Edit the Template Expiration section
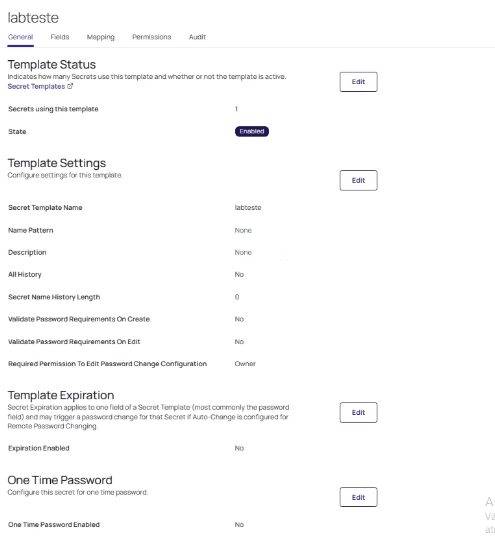The width and height of the screenshot is (495, 544). coord(358,413)
